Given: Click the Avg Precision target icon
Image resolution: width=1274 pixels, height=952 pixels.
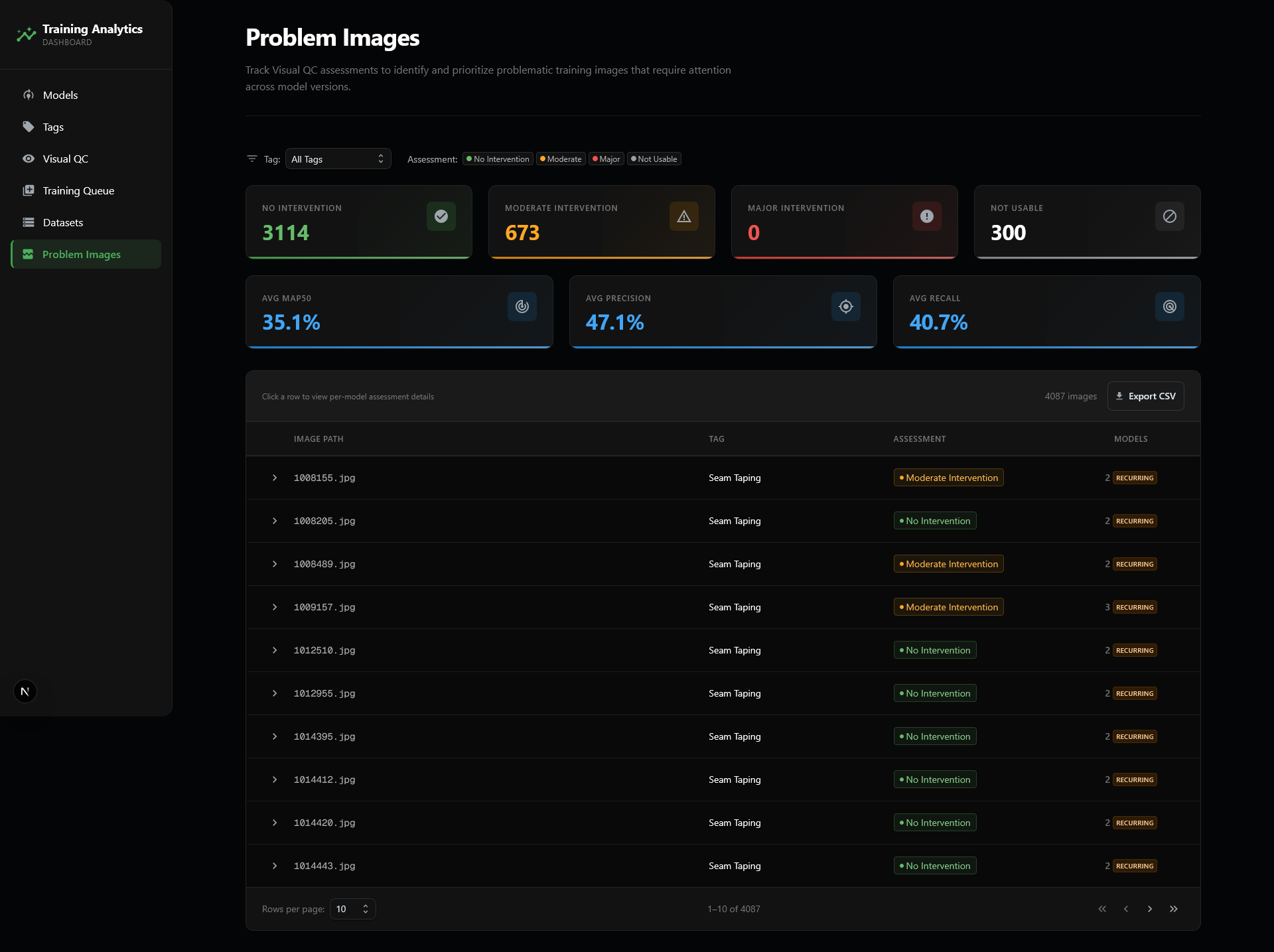Looking at the screenshot, I should click(846, 306).
